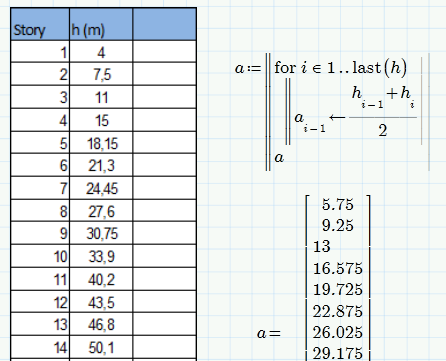Viewport: 446px width, 361px height.
Task: Click the empty third column header
Action: (164, 24)
